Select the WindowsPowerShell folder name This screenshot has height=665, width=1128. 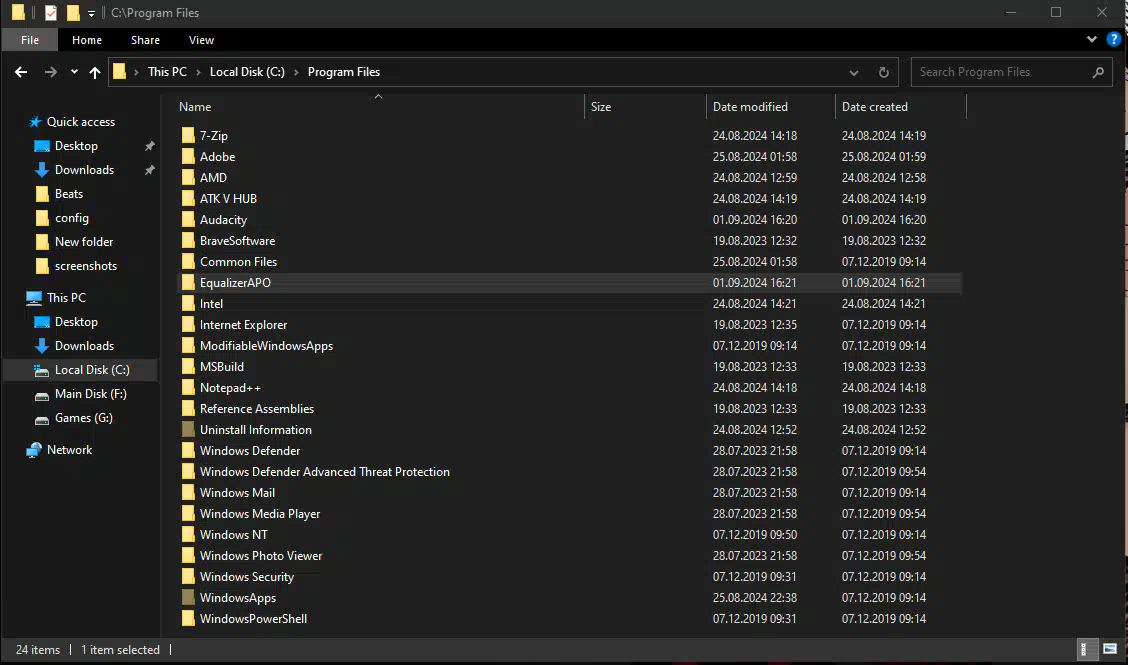point(253,618)
